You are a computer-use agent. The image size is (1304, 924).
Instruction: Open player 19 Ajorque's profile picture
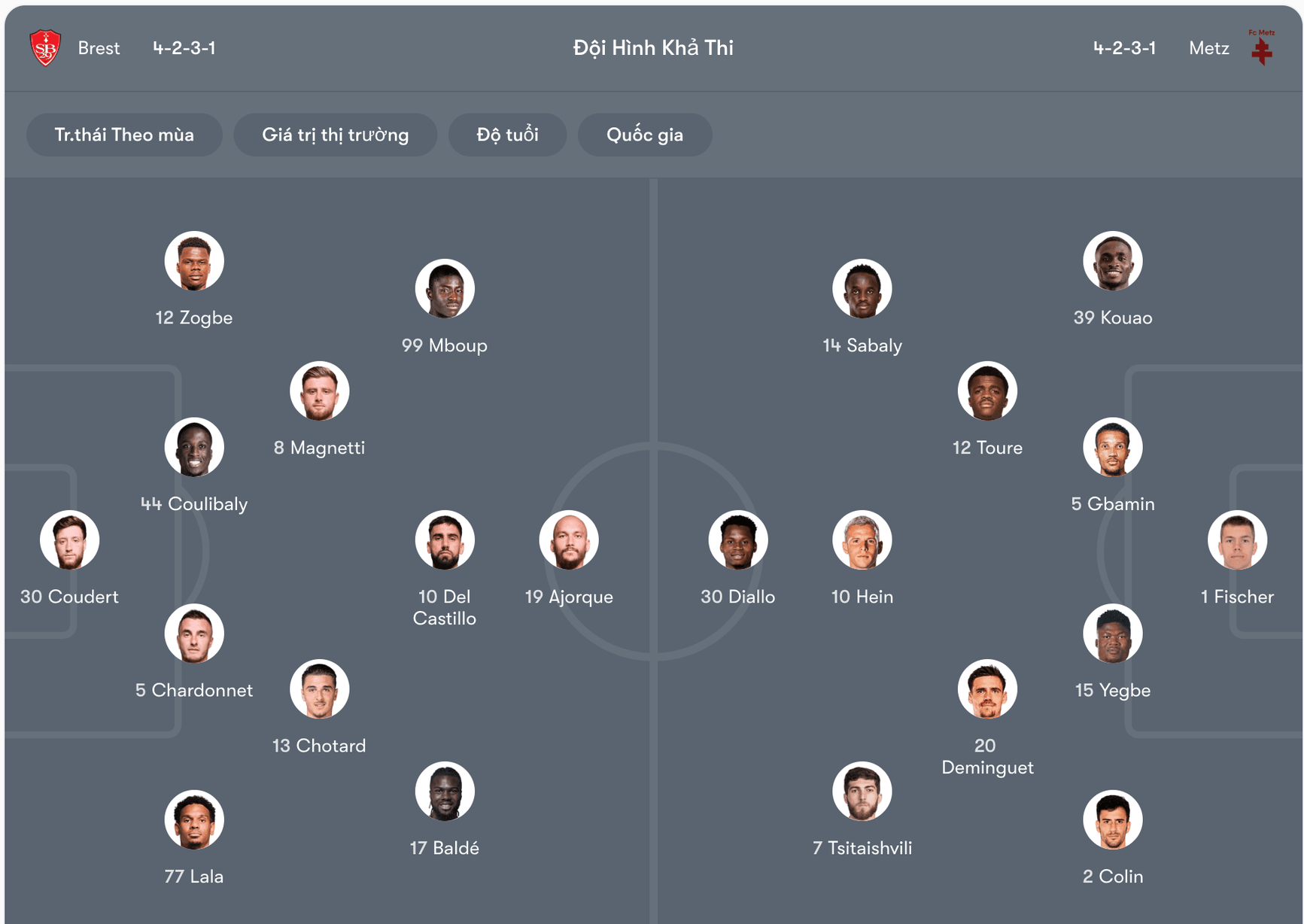coord(570,540)
